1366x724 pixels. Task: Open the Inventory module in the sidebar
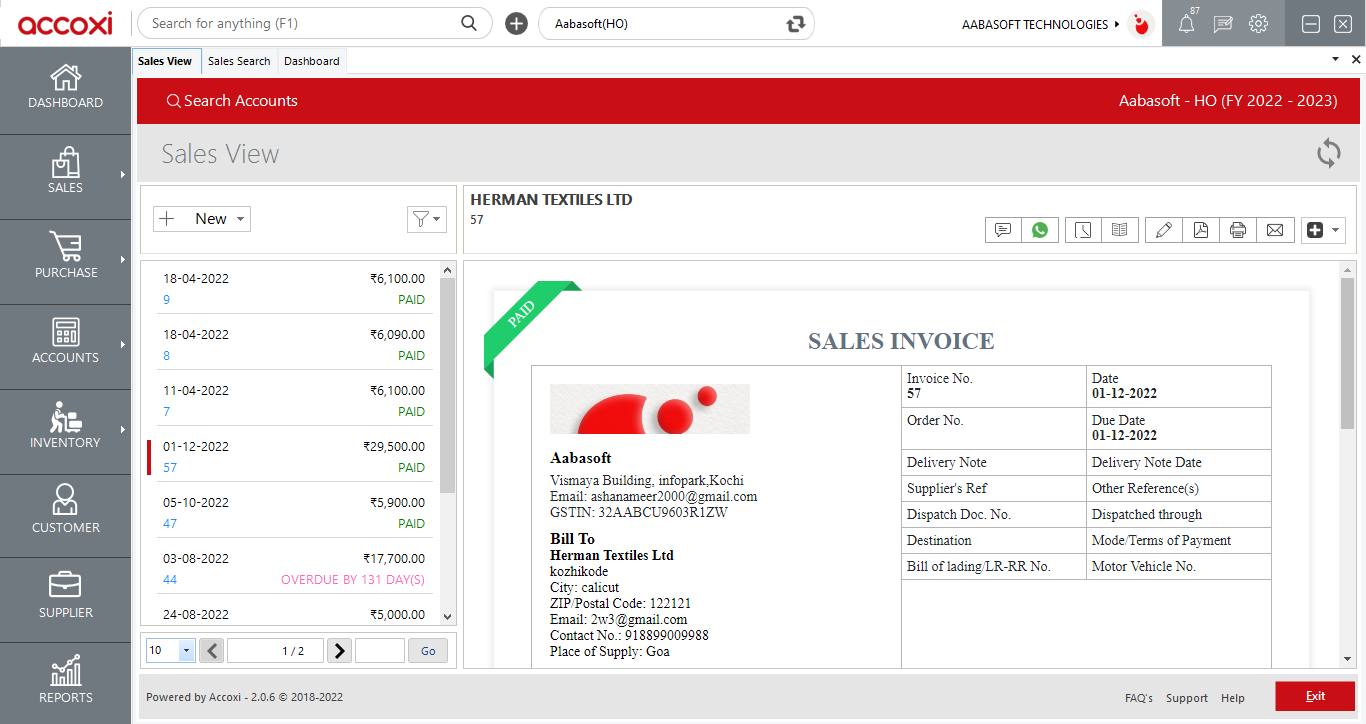(65, 430)
